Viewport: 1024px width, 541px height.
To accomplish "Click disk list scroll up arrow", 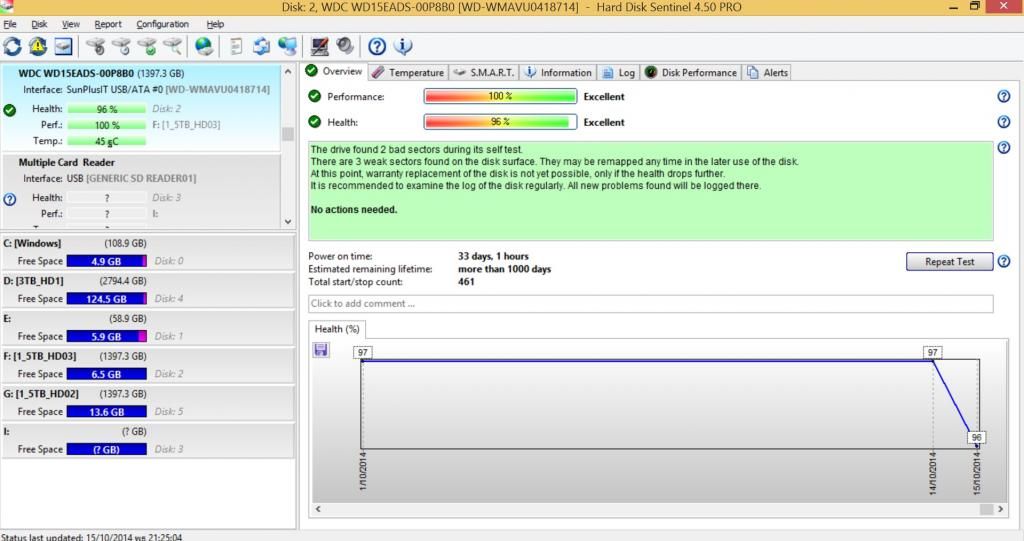I will pyautogui.click(x=287, y=71).
